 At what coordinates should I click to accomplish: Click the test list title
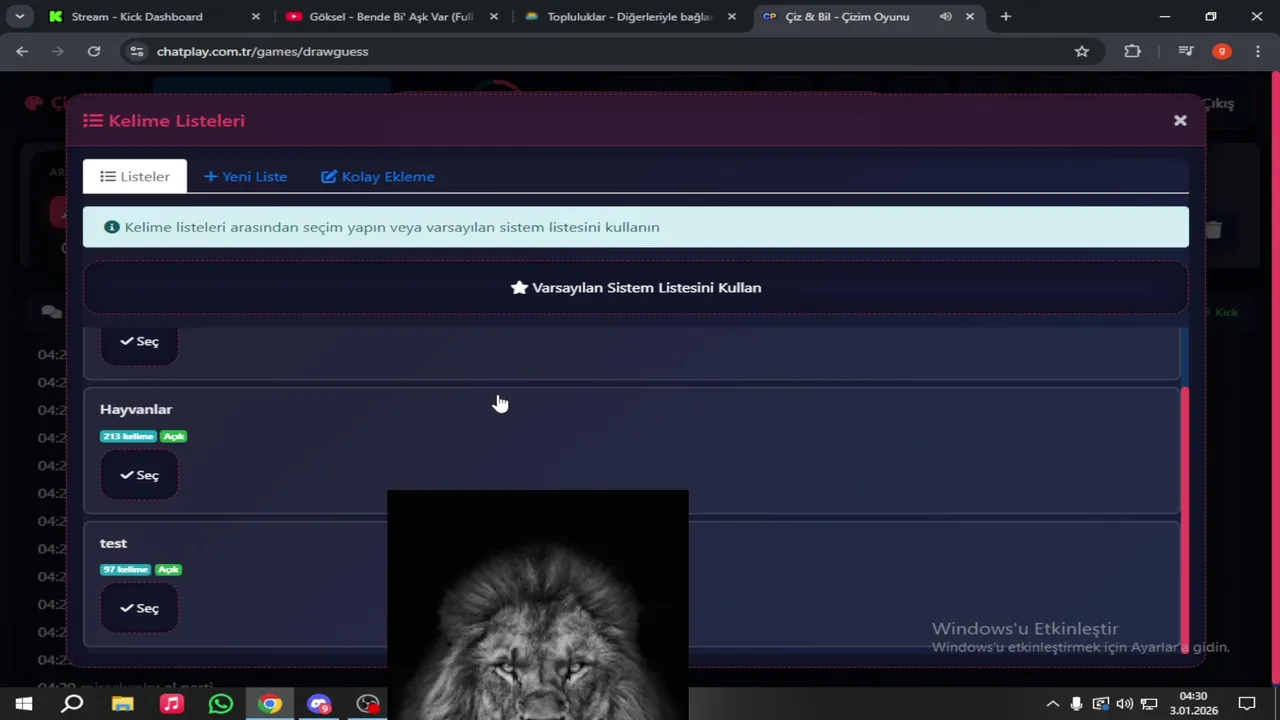click(113, 543)
